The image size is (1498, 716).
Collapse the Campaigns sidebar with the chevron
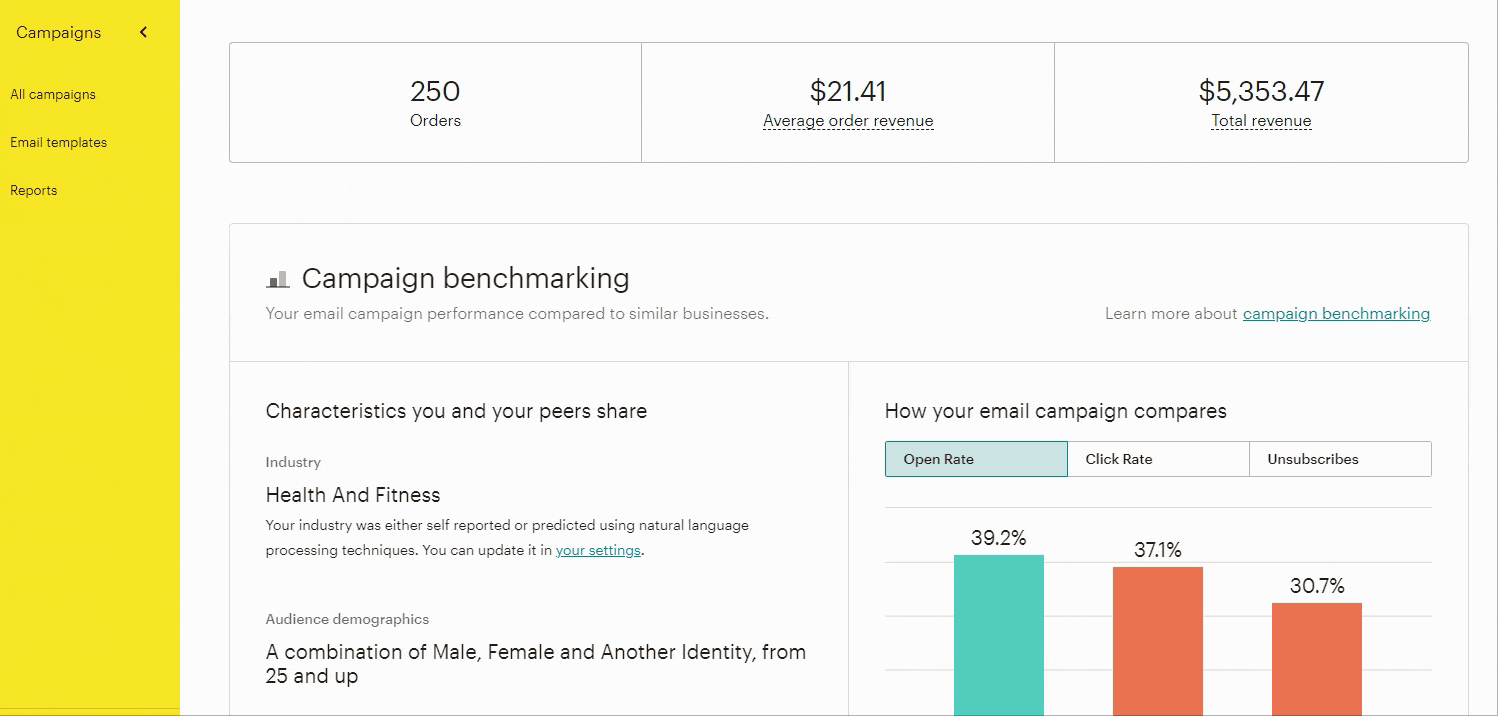143,32
